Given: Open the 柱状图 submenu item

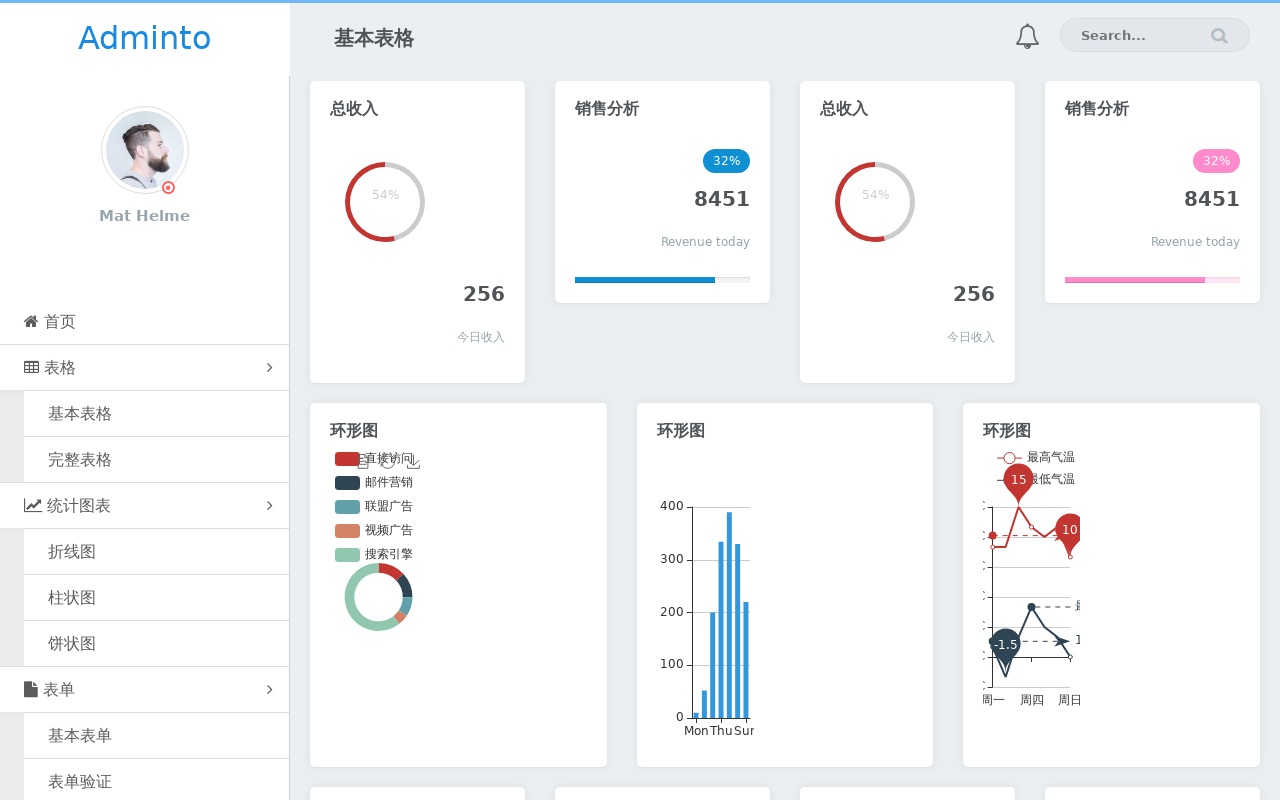Looking at the screenshot, I should point(156,597).
